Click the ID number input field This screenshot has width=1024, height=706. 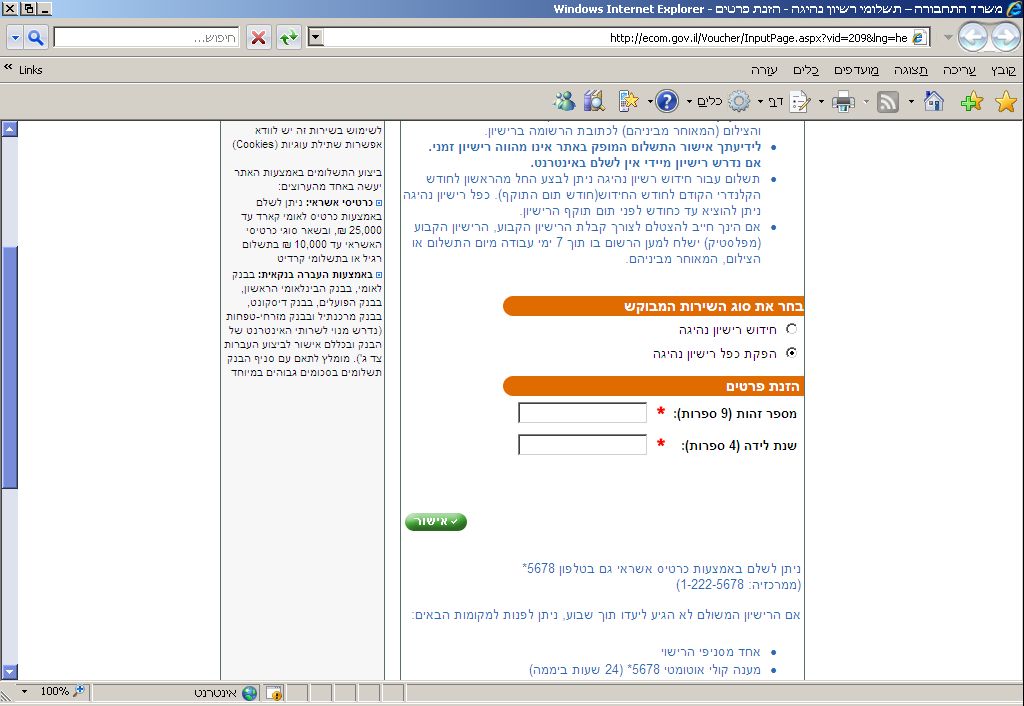tap(582, 413)
